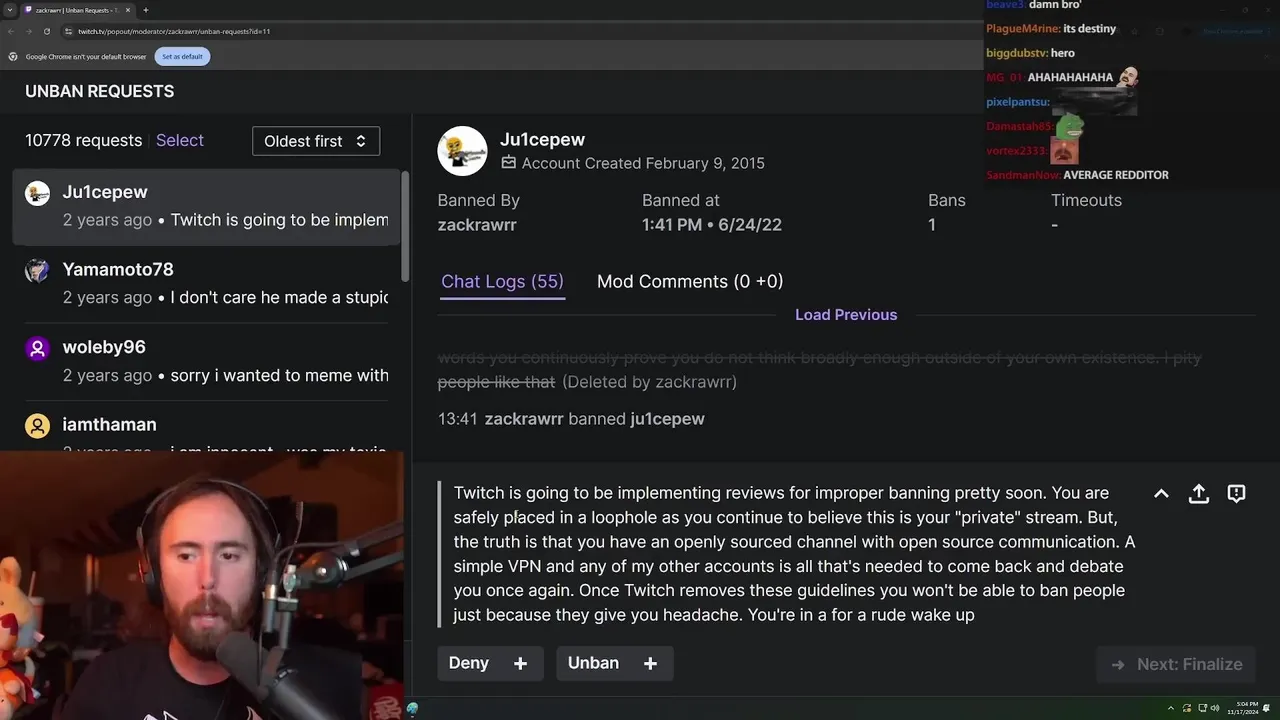
Task: Click the arrow icon in Next: Finalize
Action: 1118,664
